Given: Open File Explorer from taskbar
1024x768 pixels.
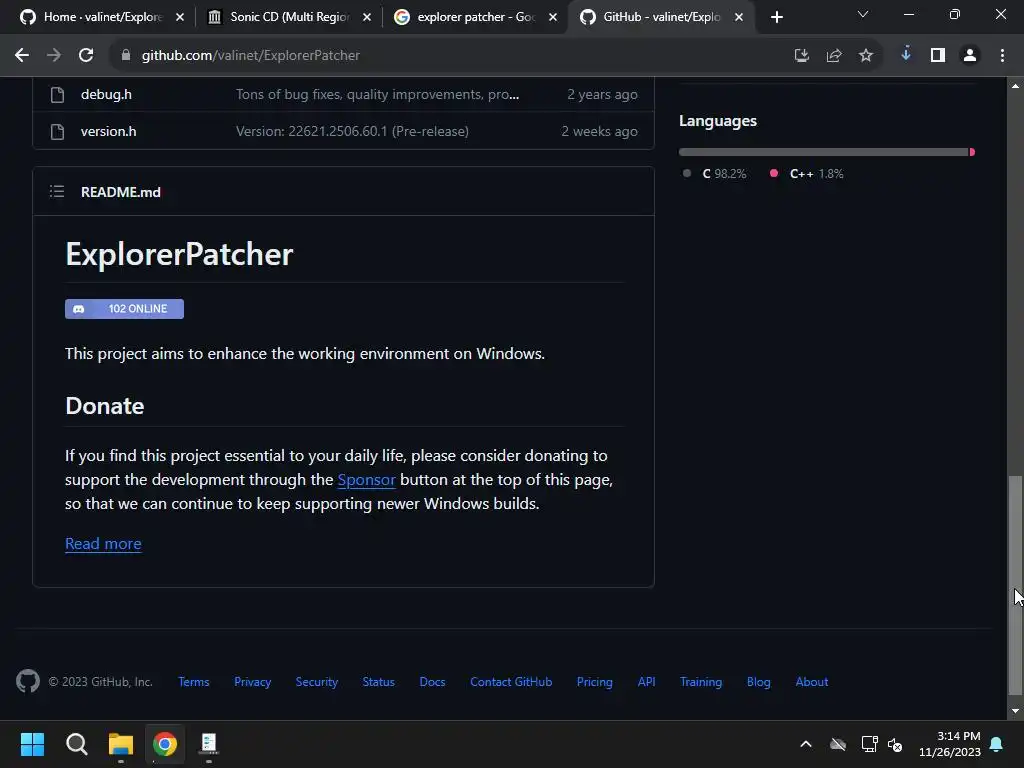Looking at the screenshot, I should coord(121,744).
